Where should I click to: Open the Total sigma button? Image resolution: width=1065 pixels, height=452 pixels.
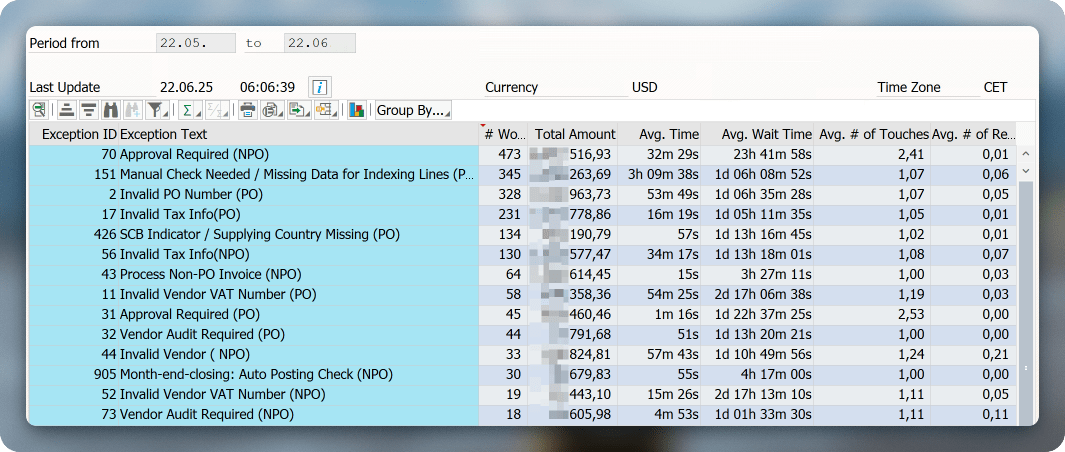click(x=189, y=110)
